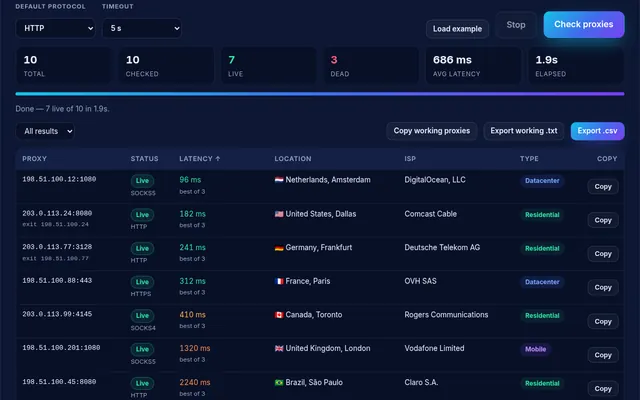640x400 pixels.
Task: Open the All results filter dropdown
Action: click(x=45, y=131)
